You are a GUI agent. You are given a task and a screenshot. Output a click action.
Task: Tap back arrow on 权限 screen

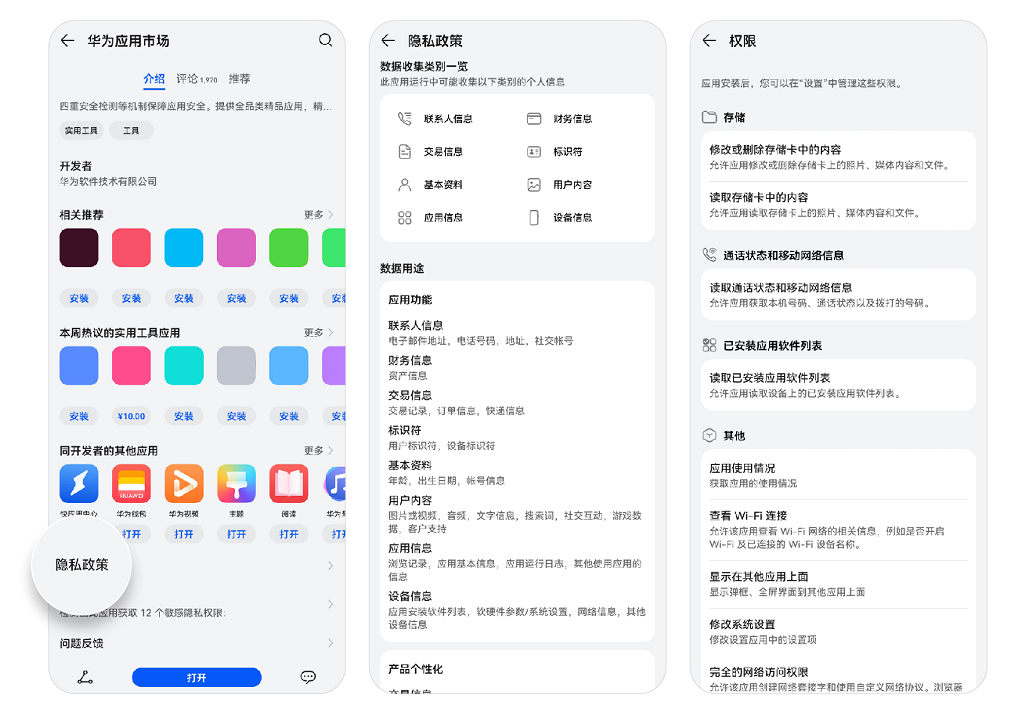[x=709, y=41]
